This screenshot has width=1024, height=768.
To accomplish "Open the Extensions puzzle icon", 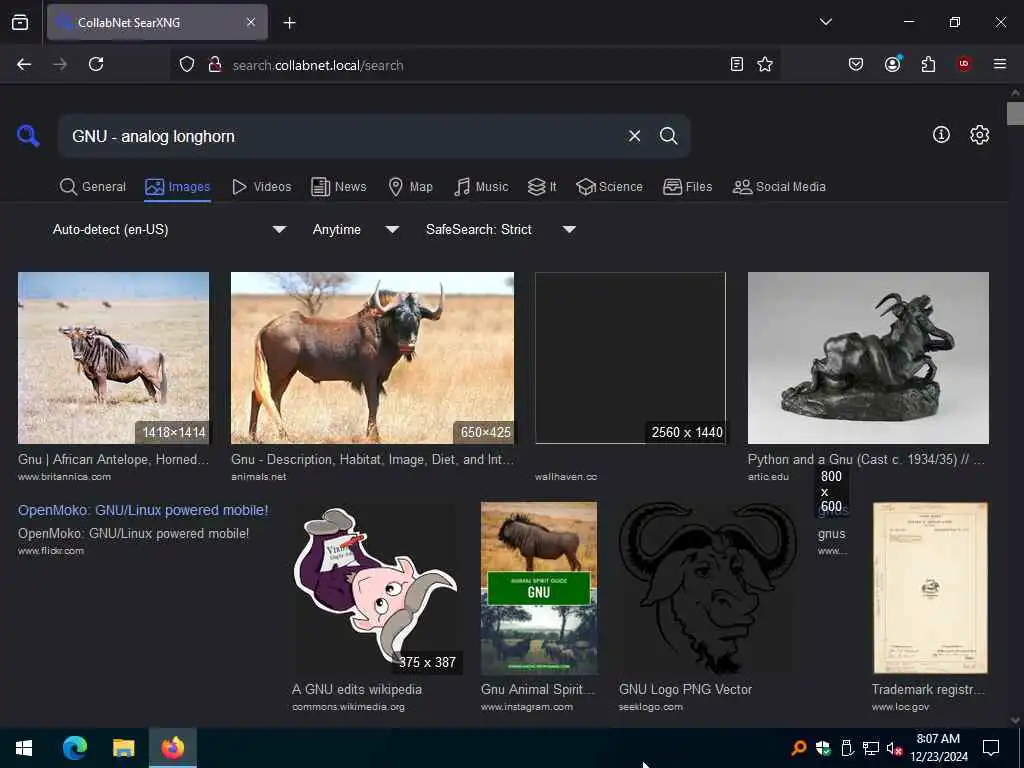I will pyautogui.click(x=928, y=64).
